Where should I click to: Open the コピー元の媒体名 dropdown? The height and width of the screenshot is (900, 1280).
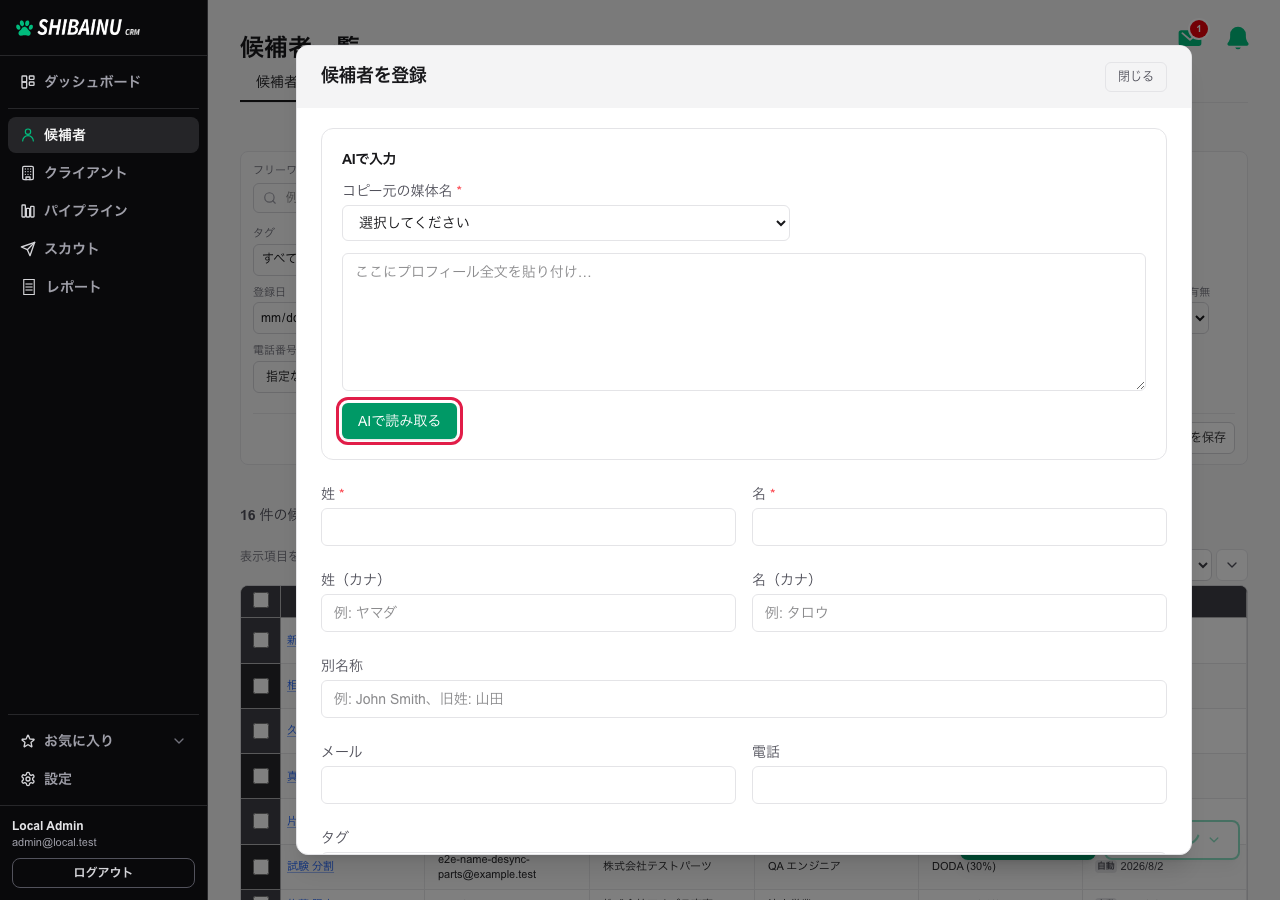[566, 223]
